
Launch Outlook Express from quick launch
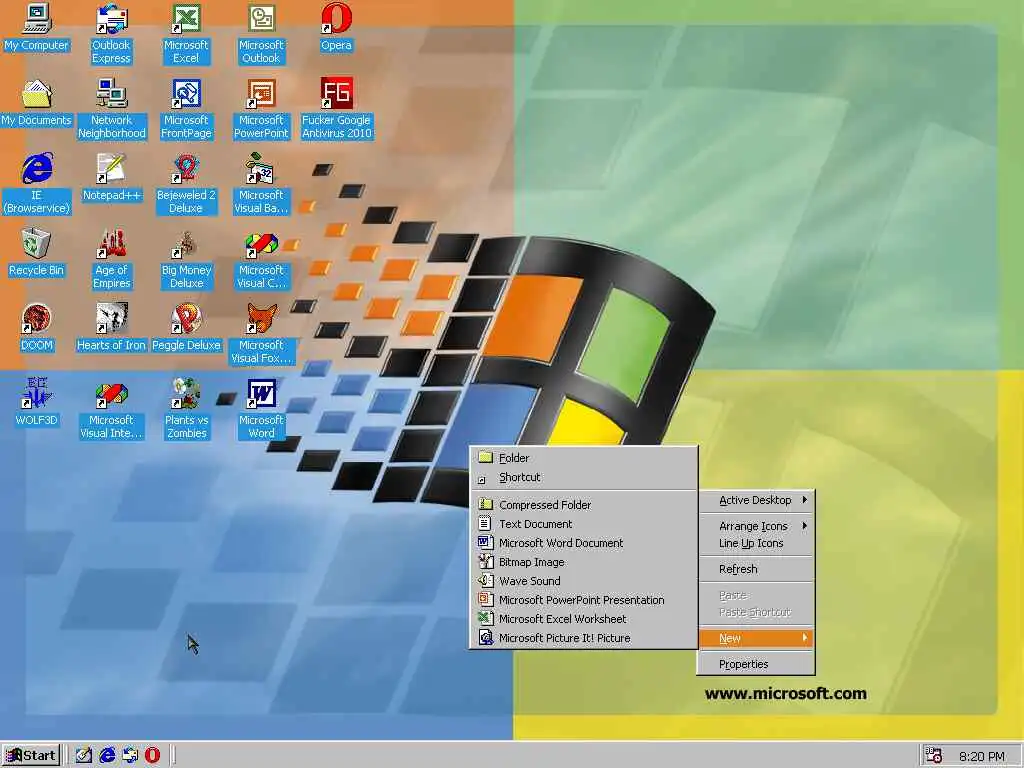[130, 756]
